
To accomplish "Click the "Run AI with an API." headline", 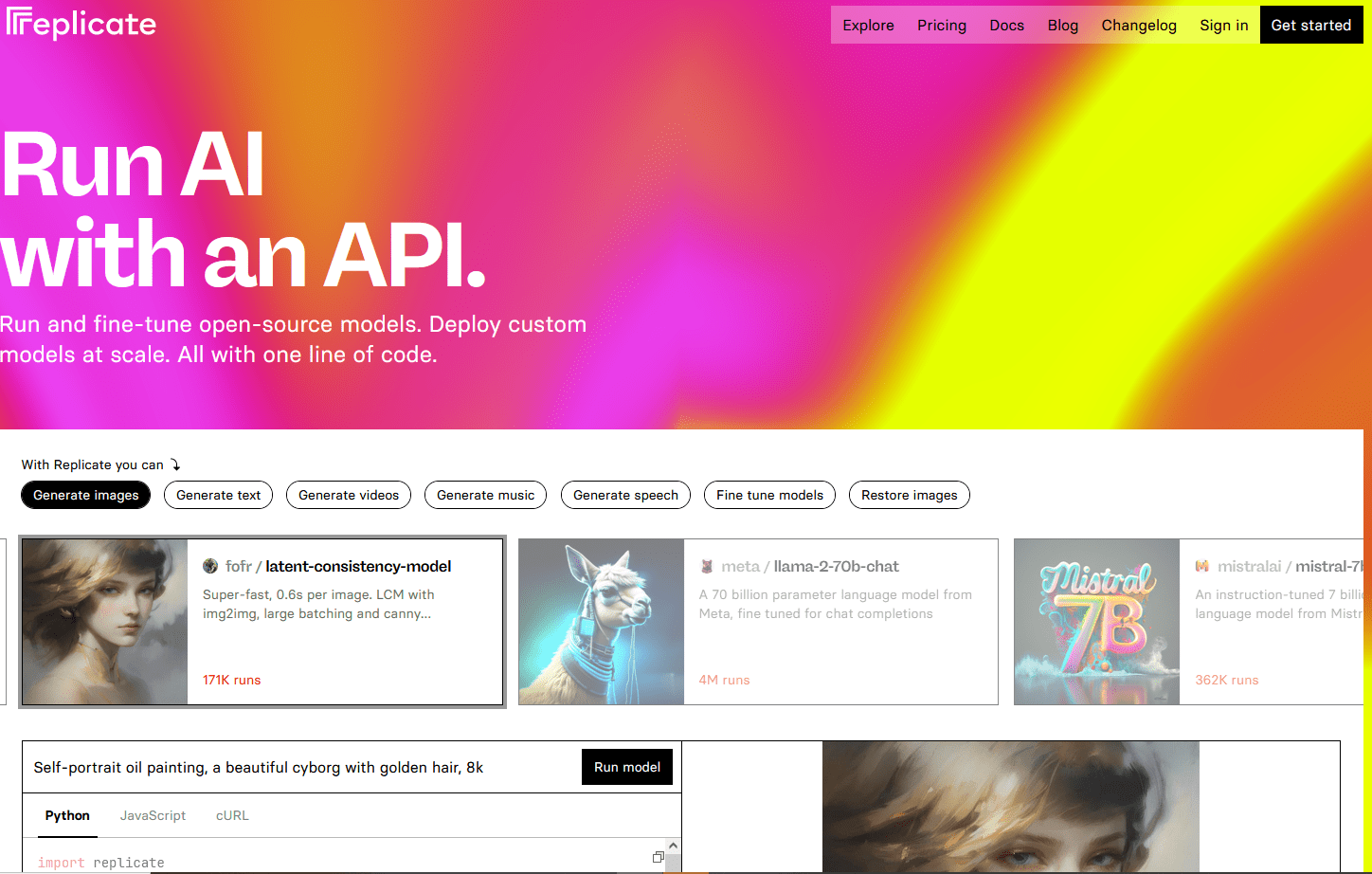I will (244, 209).
